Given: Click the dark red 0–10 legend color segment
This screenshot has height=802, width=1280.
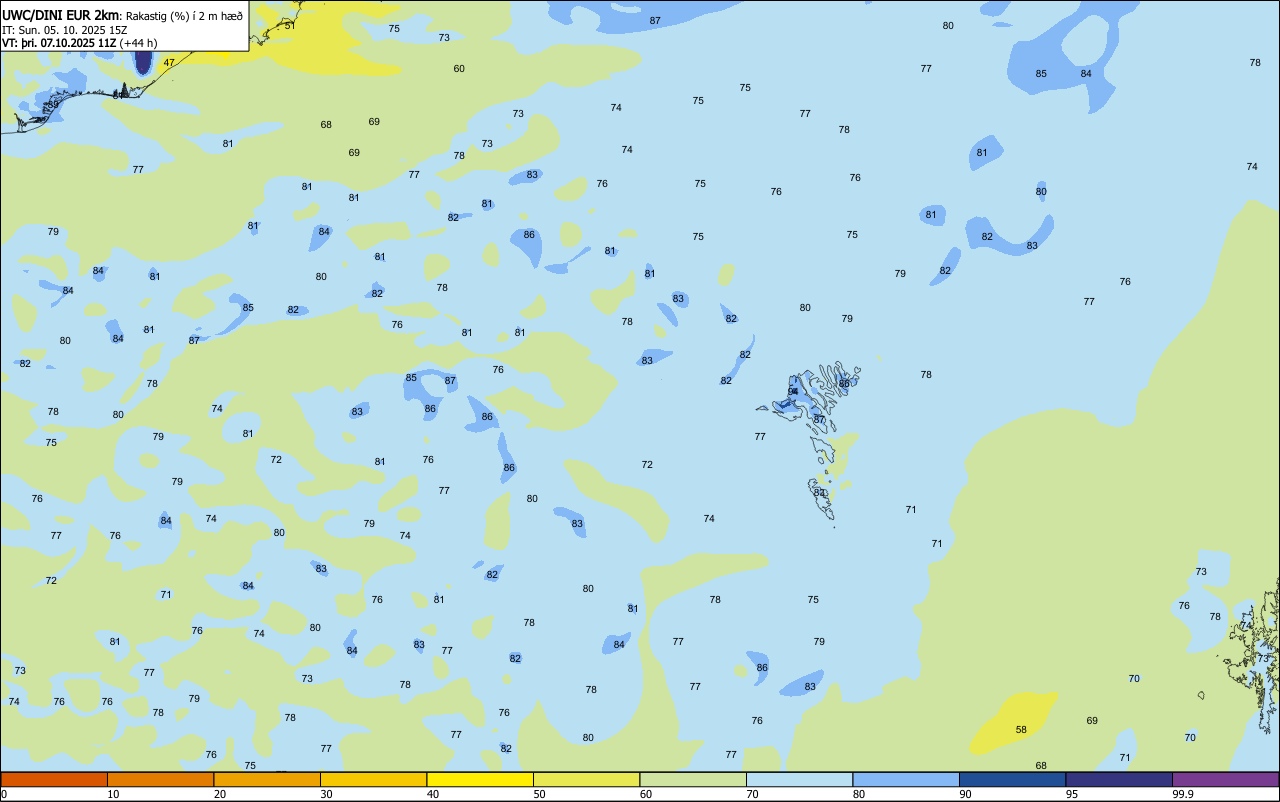Looking at the screenshot, I should tap(54, 779).
